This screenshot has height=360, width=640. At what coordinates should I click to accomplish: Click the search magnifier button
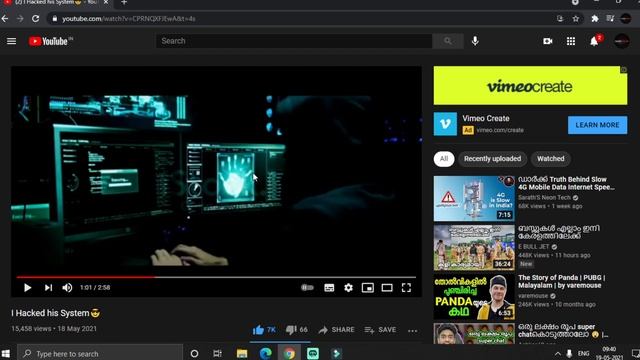[448, 41]
